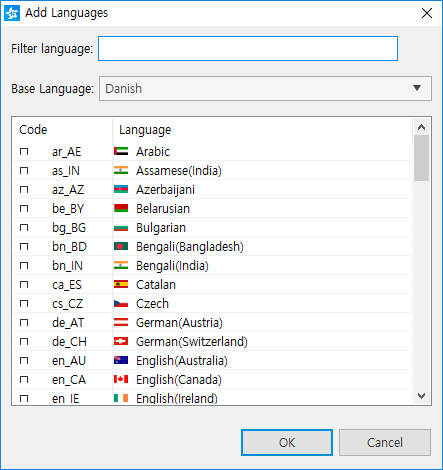Viewport: 443px width, 470px height.
Task: Click the 'ca_ES' code cell
Action: pos(67,285)
